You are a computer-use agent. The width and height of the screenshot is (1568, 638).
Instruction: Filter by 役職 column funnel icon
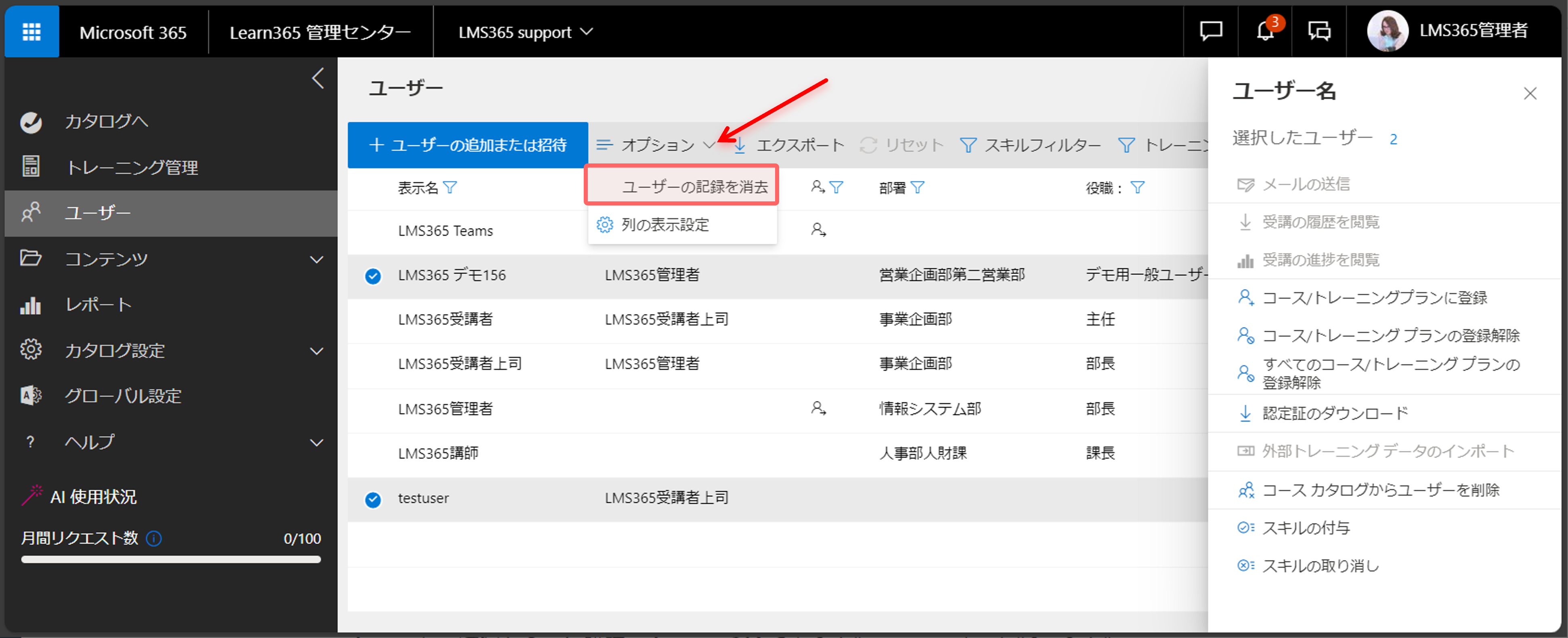click(x=1137, y=187)
